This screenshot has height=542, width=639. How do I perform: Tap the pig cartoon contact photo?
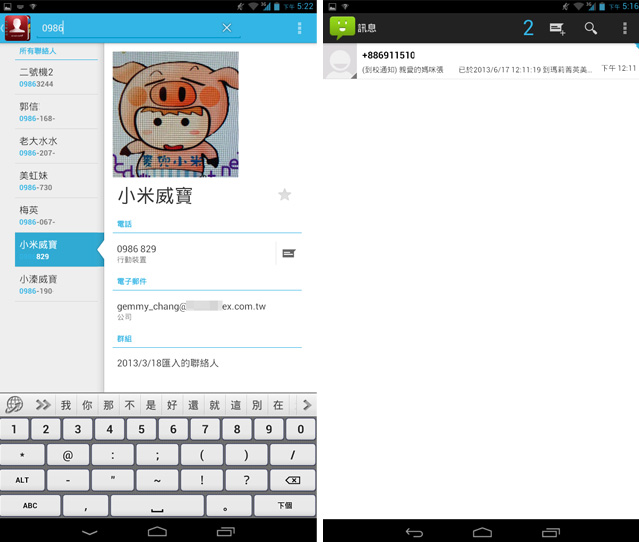176,114
